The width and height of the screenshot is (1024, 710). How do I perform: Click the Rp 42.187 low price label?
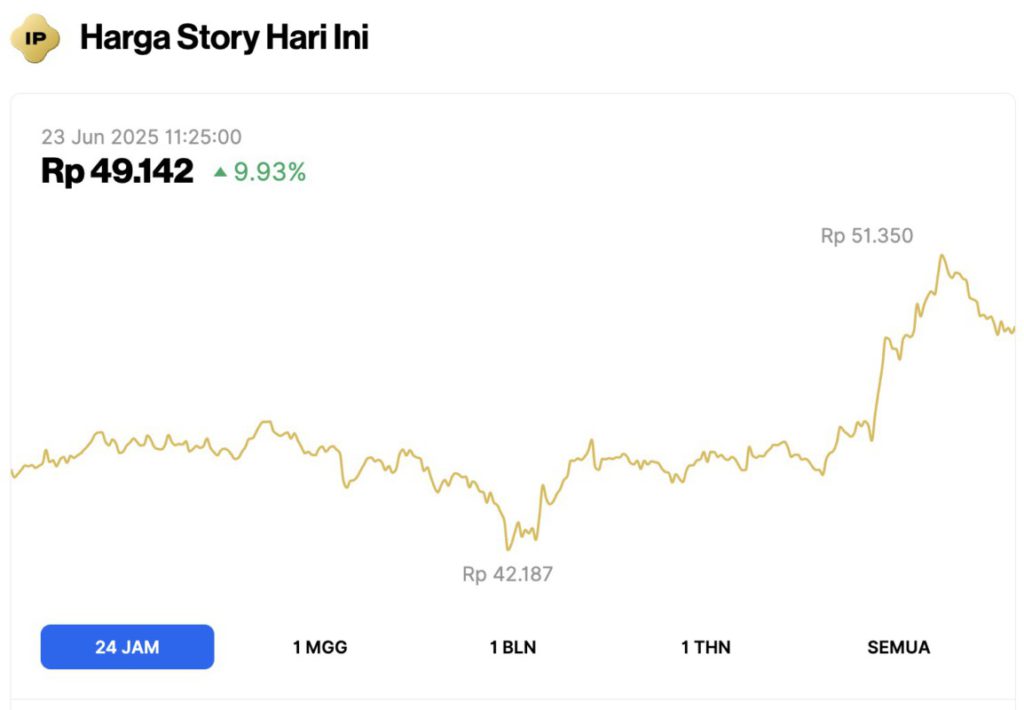[x=507, y=574]
